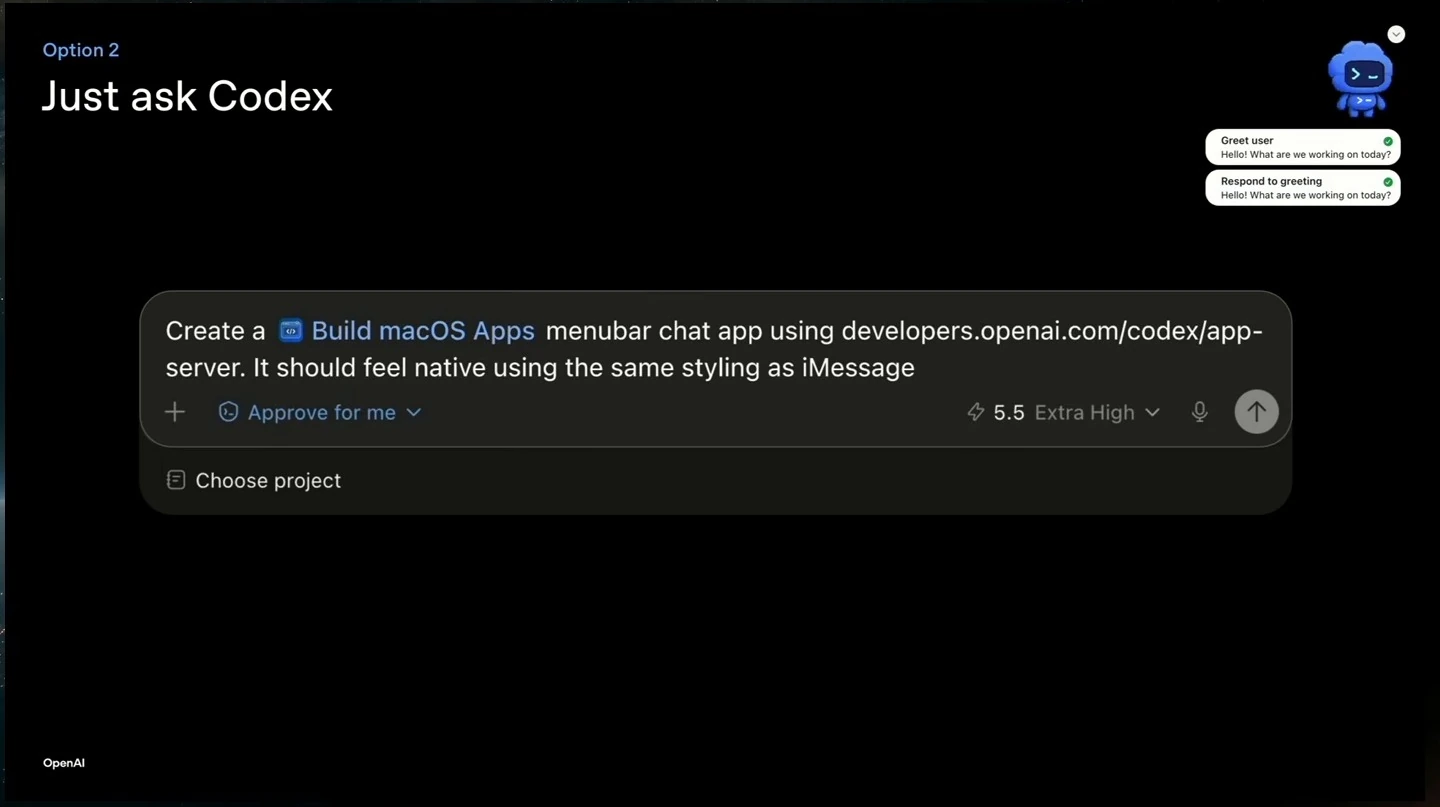Click the Choose project button
1440x807 pixels.
point(254,480)
